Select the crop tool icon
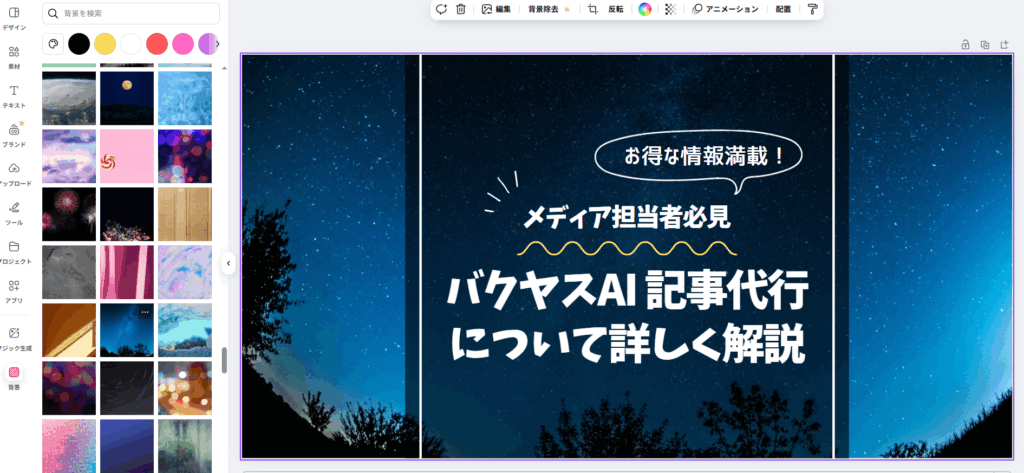 tap(592, 9)
